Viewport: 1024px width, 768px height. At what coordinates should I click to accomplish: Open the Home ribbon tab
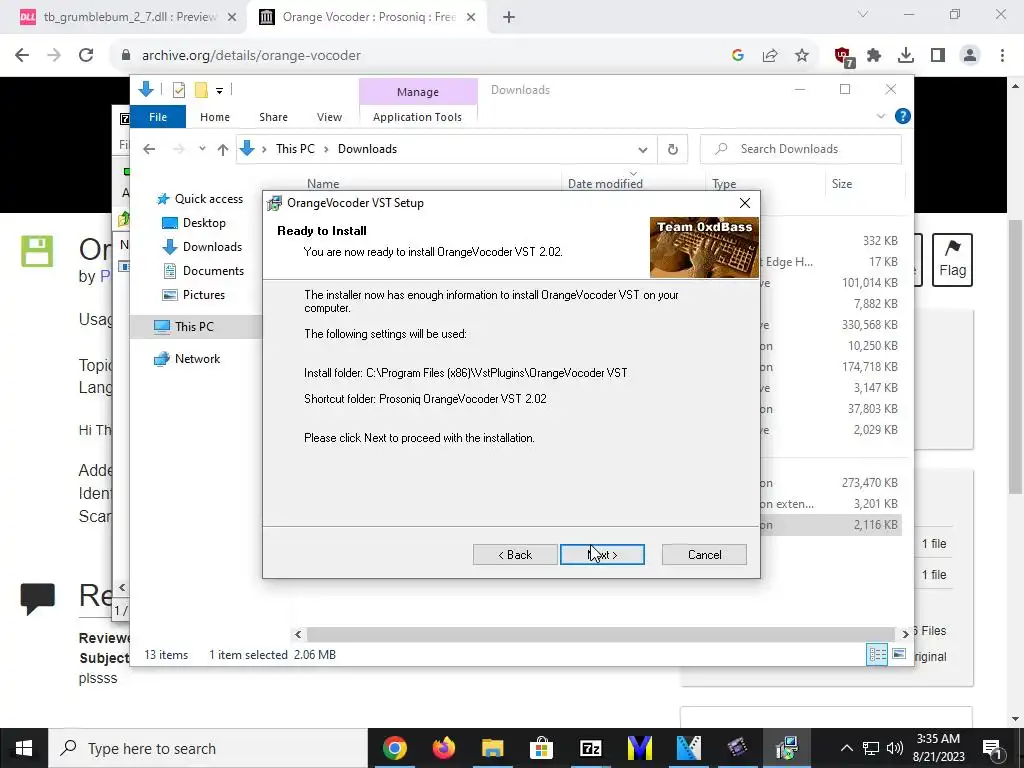click(215, 117)
